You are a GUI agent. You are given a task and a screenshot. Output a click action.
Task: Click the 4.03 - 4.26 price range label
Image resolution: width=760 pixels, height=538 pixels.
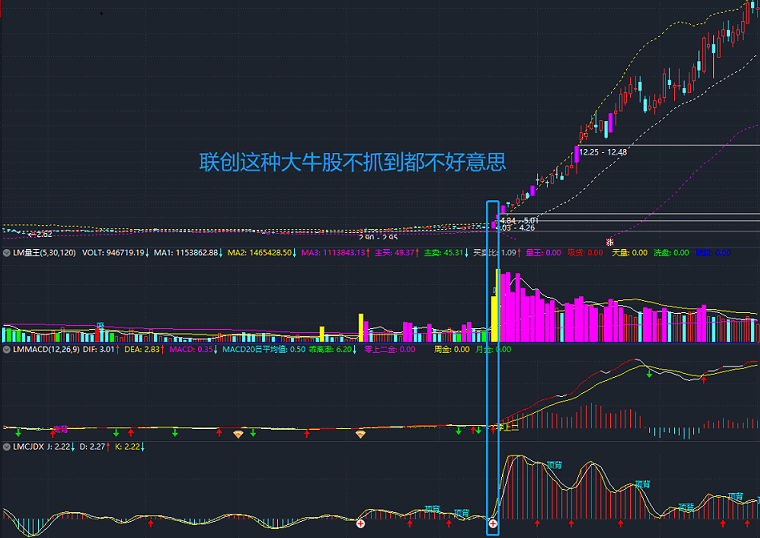[x=517, y=228]
